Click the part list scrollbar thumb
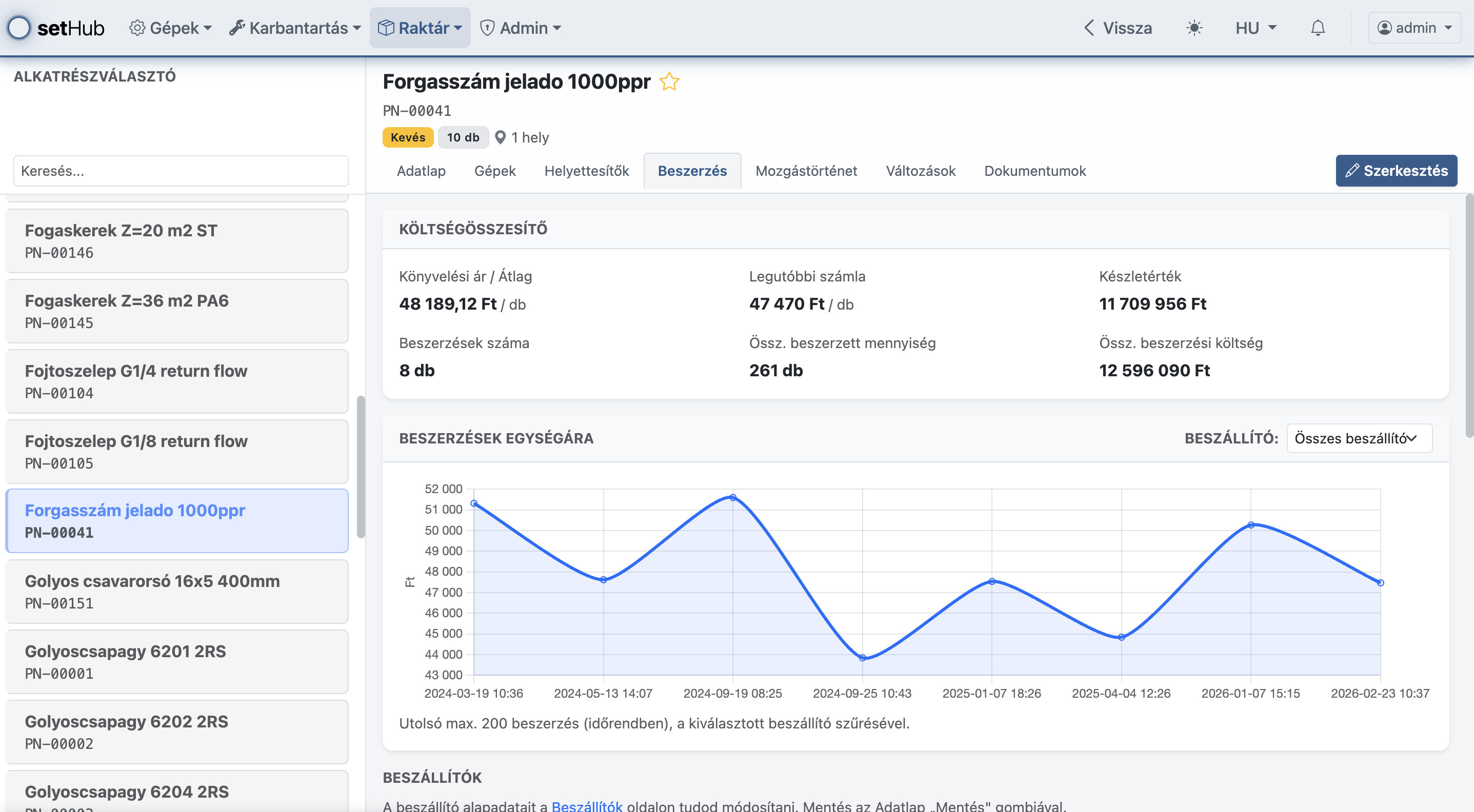The height and width of the screenshot is (812, 1474). coord(361,466)
